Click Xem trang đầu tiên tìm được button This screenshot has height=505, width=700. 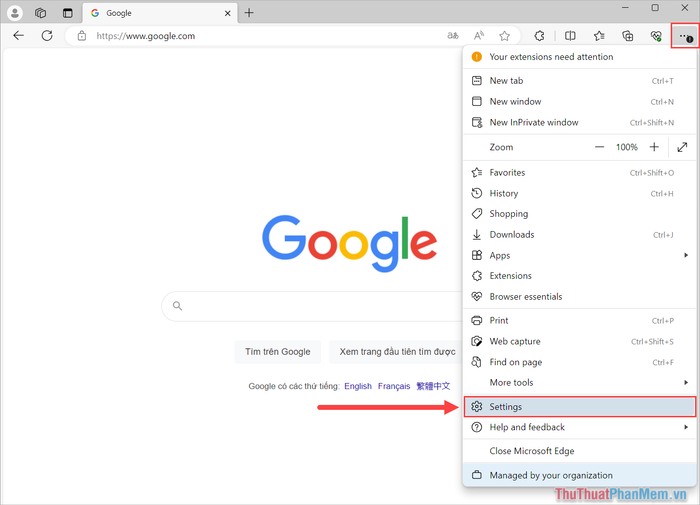pos(397,352)
